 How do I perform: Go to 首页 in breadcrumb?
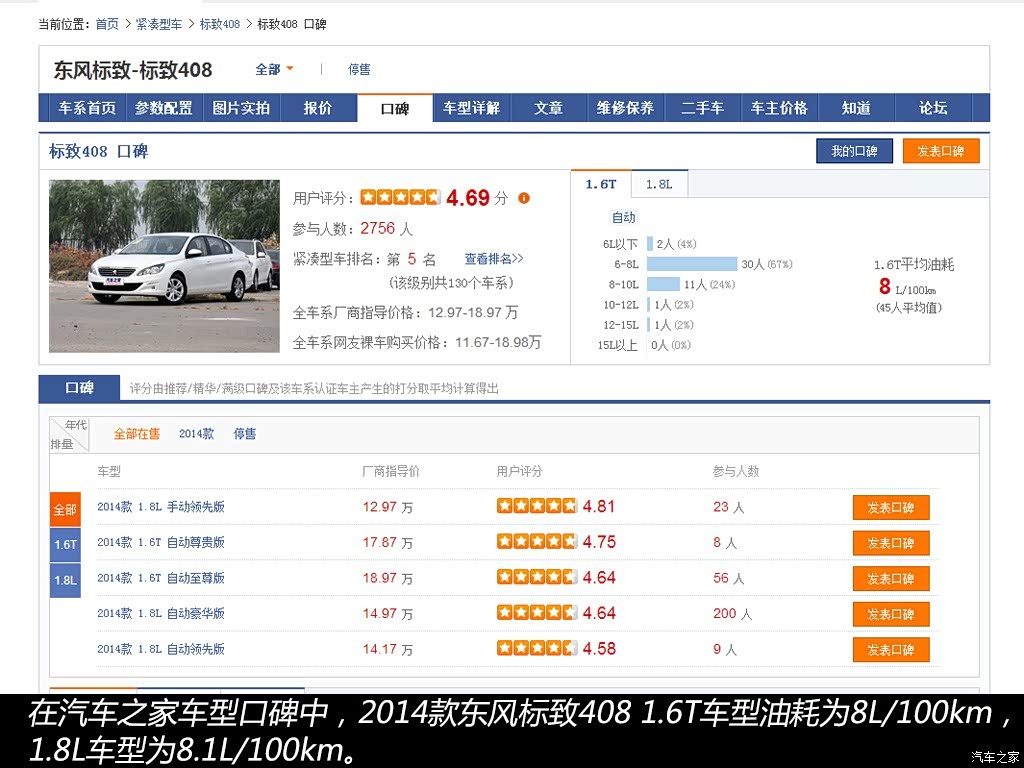click(107, 24)
